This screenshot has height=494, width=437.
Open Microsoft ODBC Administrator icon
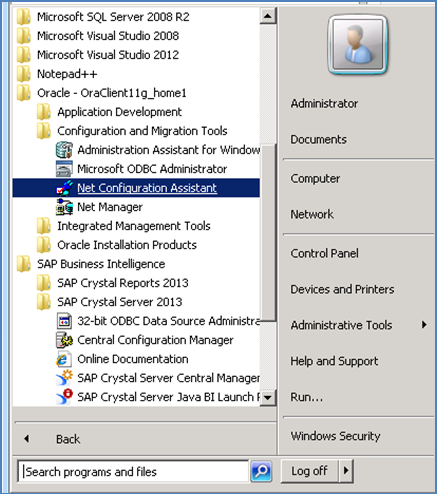click(64, 169)
